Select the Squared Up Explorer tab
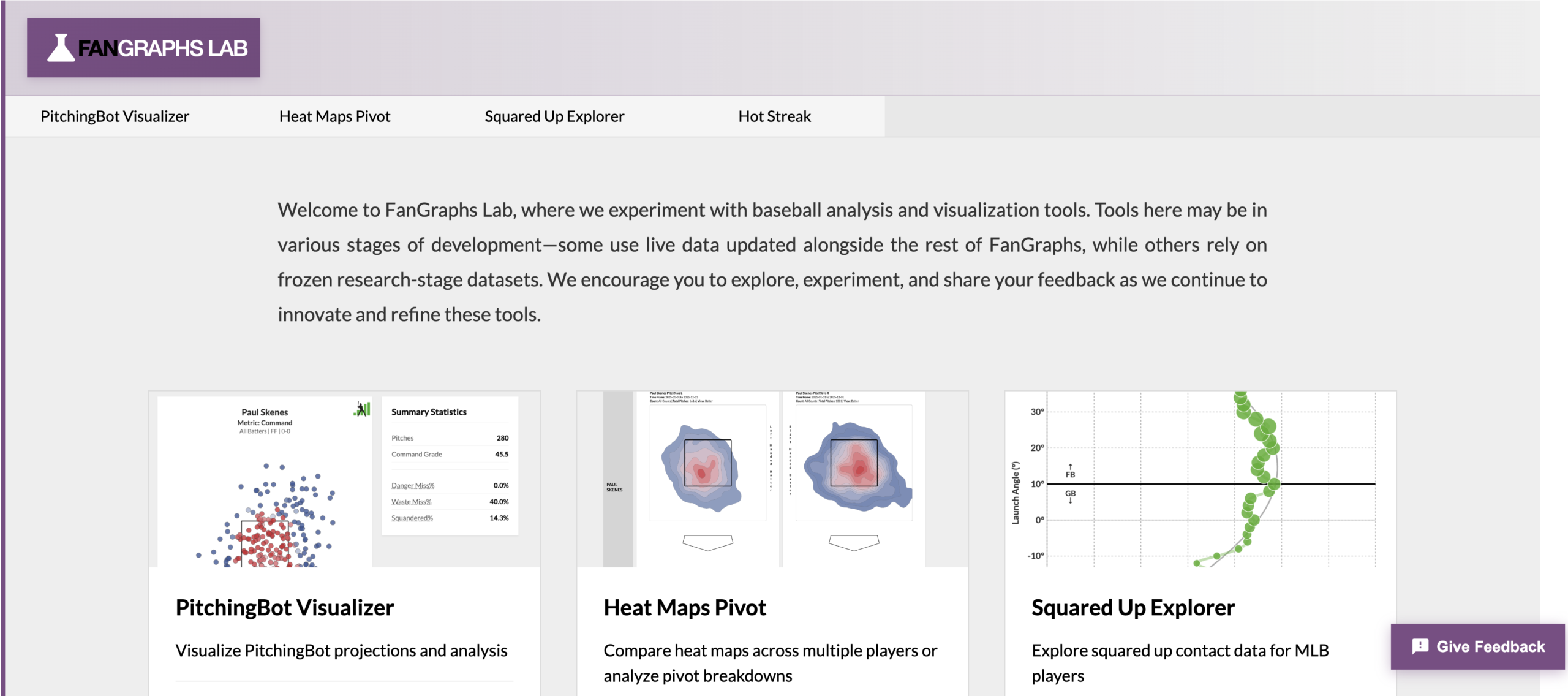Screen dimensions: 1568x696 point(554,116)
